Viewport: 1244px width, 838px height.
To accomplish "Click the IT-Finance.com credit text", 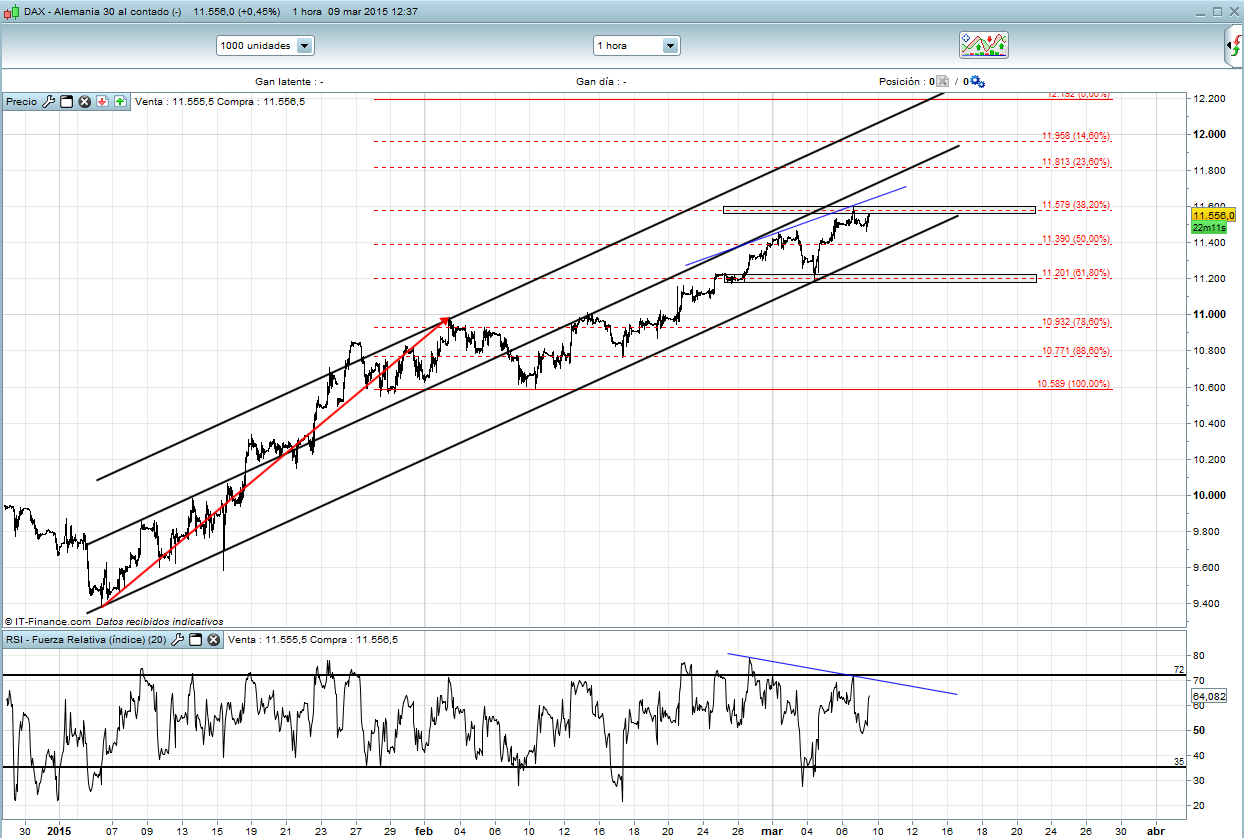I will (x=48, y=621).
